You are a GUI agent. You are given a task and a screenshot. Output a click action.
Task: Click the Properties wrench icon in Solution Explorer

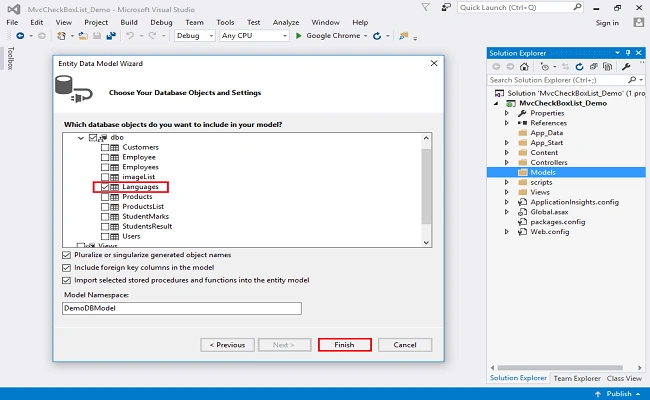click(626, 67)
